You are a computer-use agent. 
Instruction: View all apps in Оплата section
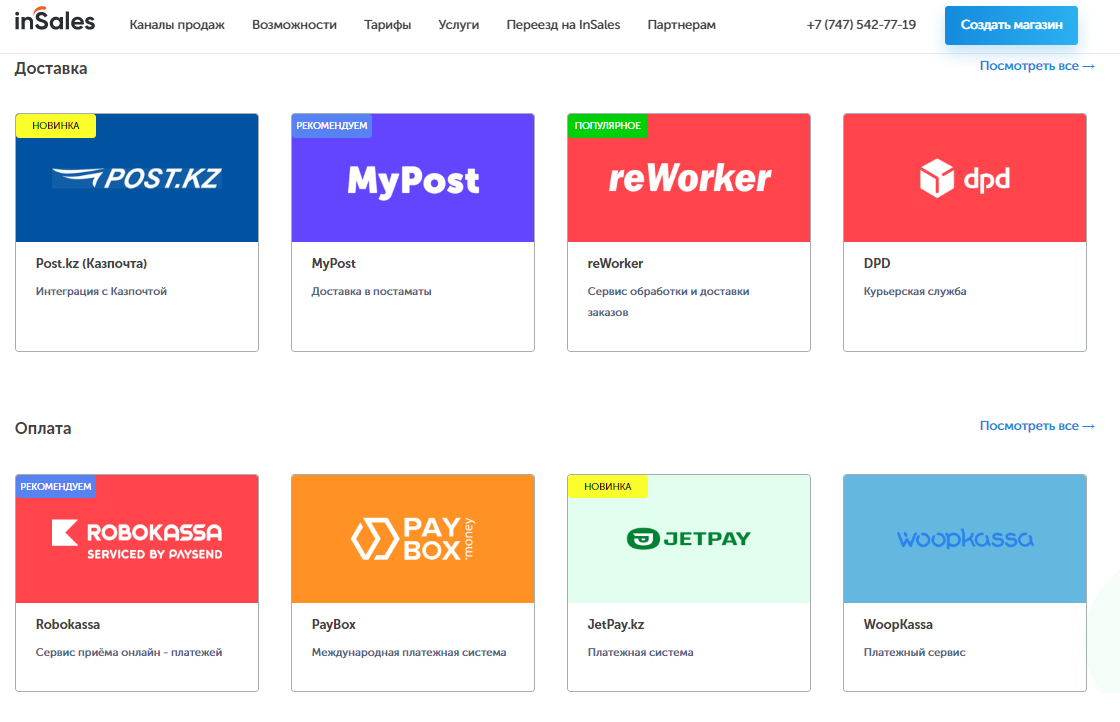(1037, 426)
